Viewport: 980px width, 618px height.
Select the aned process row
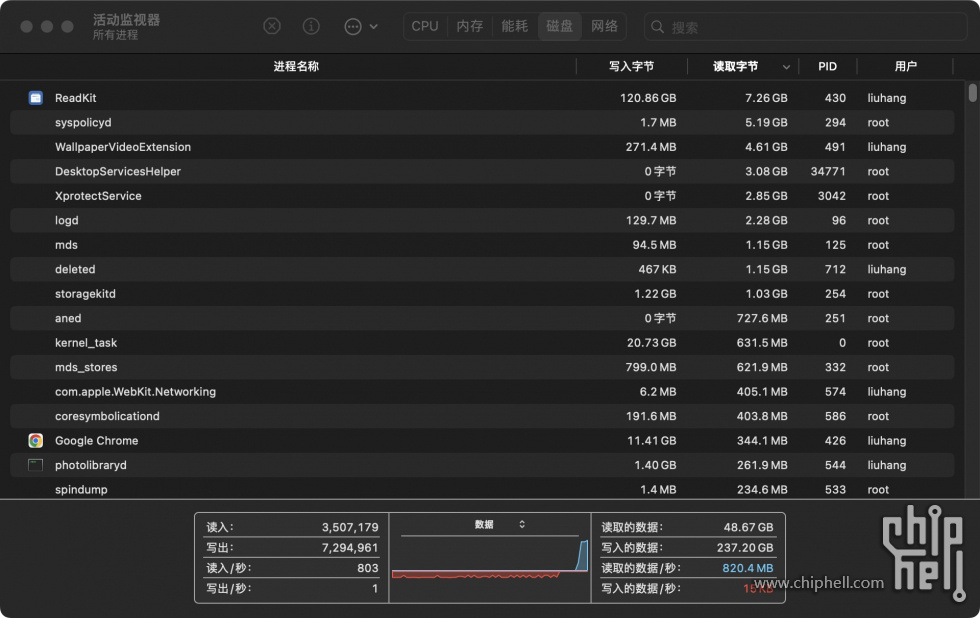pyautogui.click(x=482, y=318)
